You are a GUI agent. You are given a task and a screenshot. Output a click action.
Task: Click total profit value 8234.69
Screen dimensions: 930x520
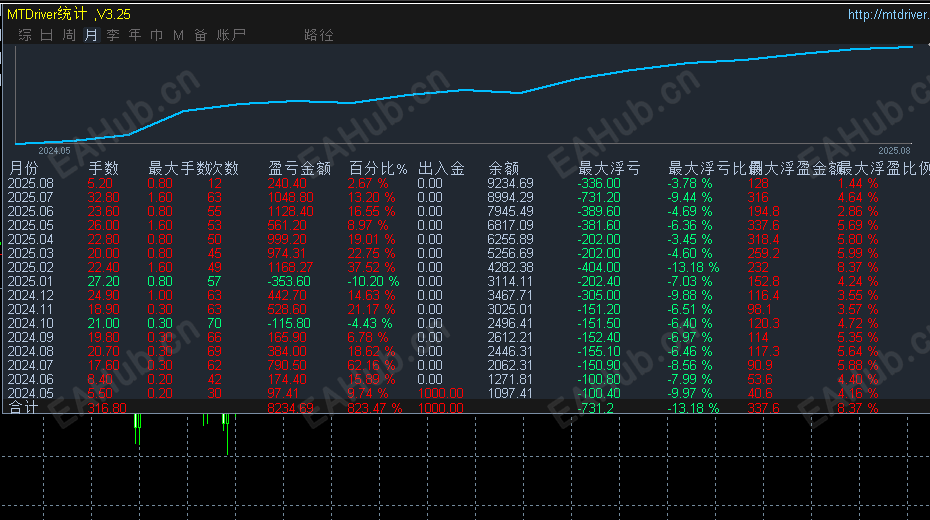click(x=290, y=408)
